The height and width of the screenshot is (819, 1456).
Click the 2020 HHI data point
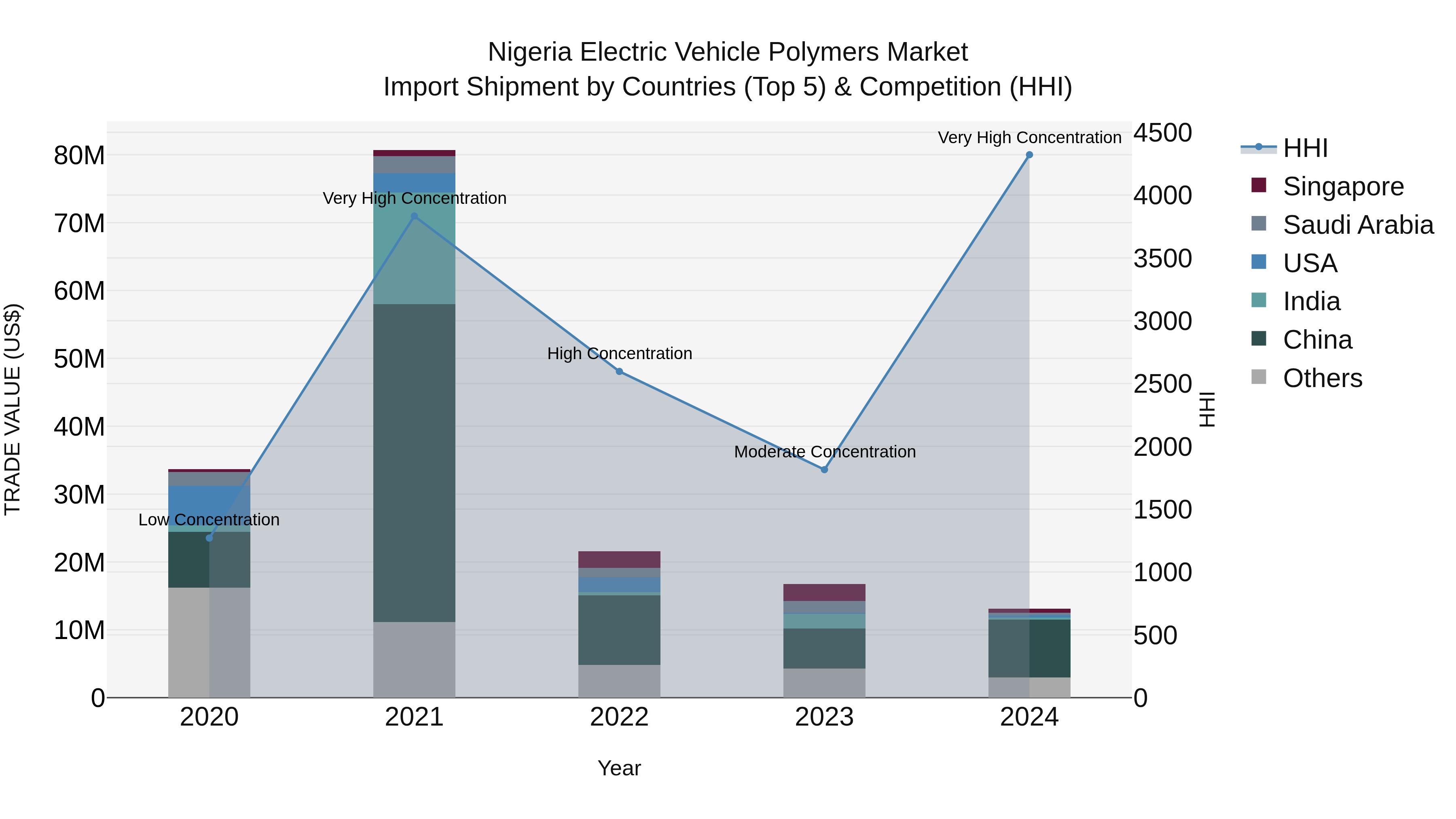(x=209, y=538)
